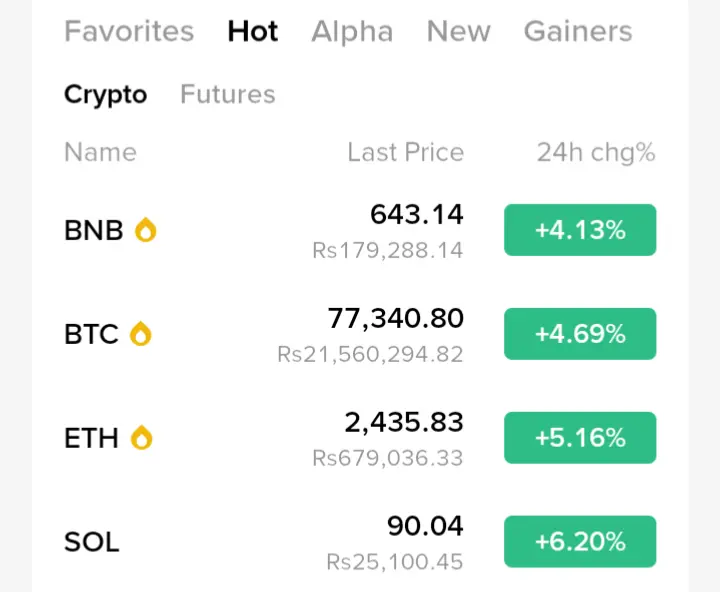Image resolution: width=720 pixels, height=592 pixels.
Task: Open BTC price 77,340.80 details
Action: click(396, 319)
